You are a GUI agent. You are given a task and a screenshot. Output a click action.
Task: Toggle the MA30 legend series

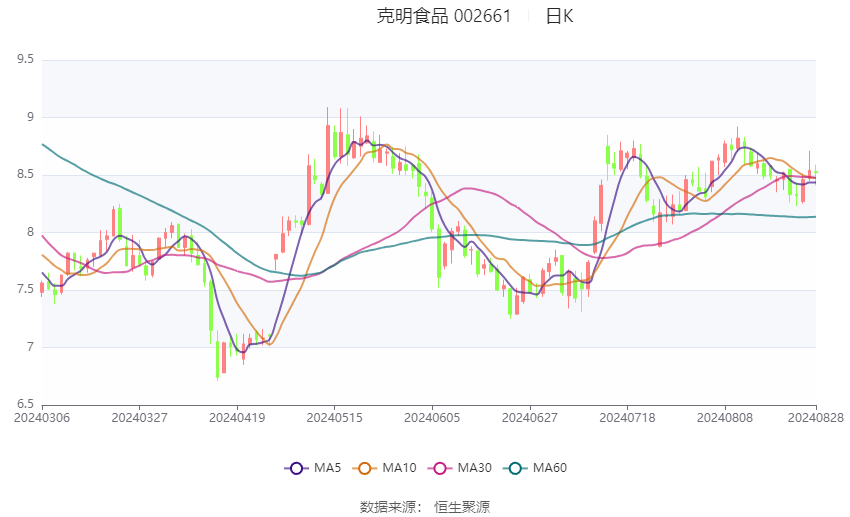(460, 468)
